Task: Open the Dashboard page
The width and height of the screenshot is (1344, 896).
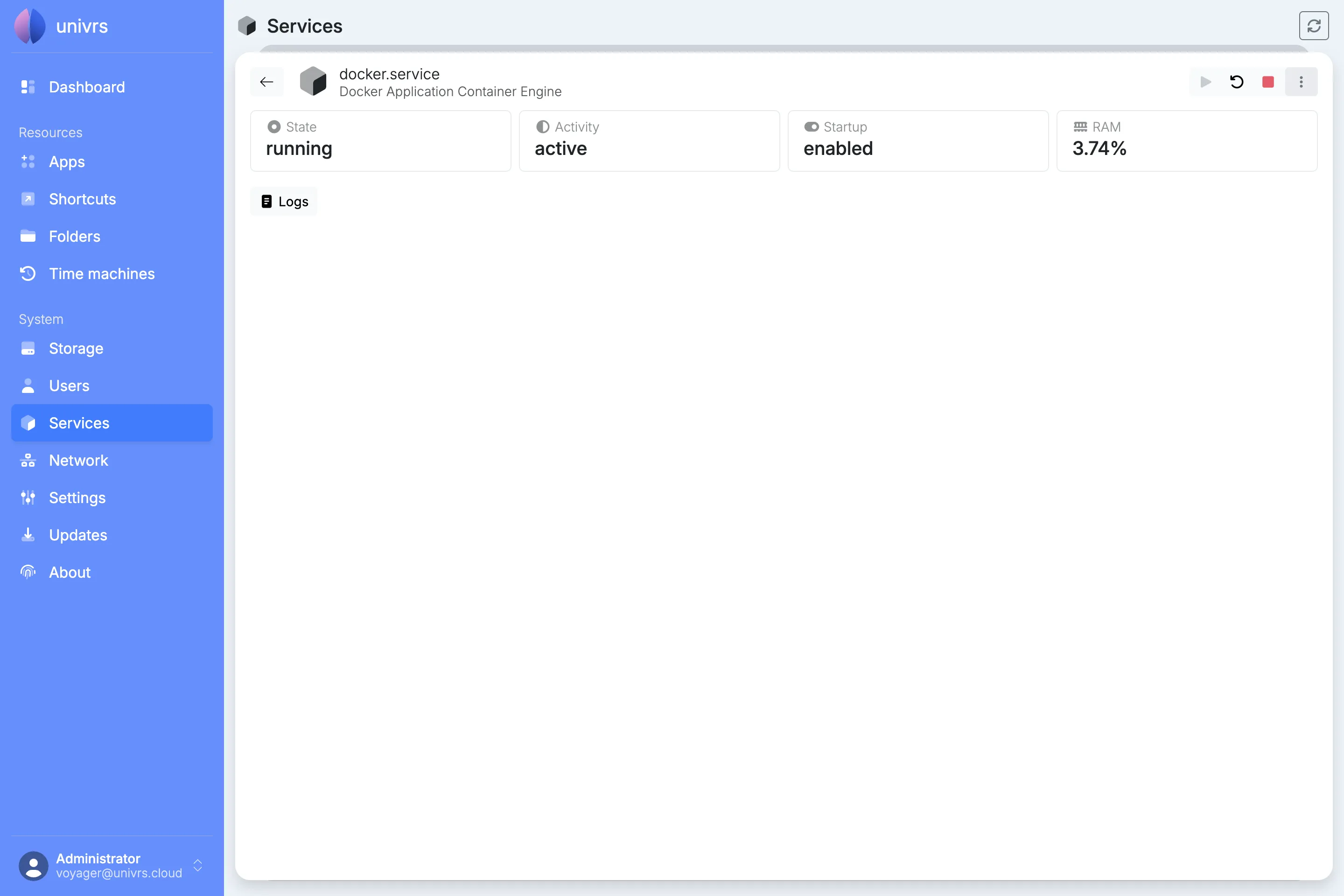Action: [112, 87]
